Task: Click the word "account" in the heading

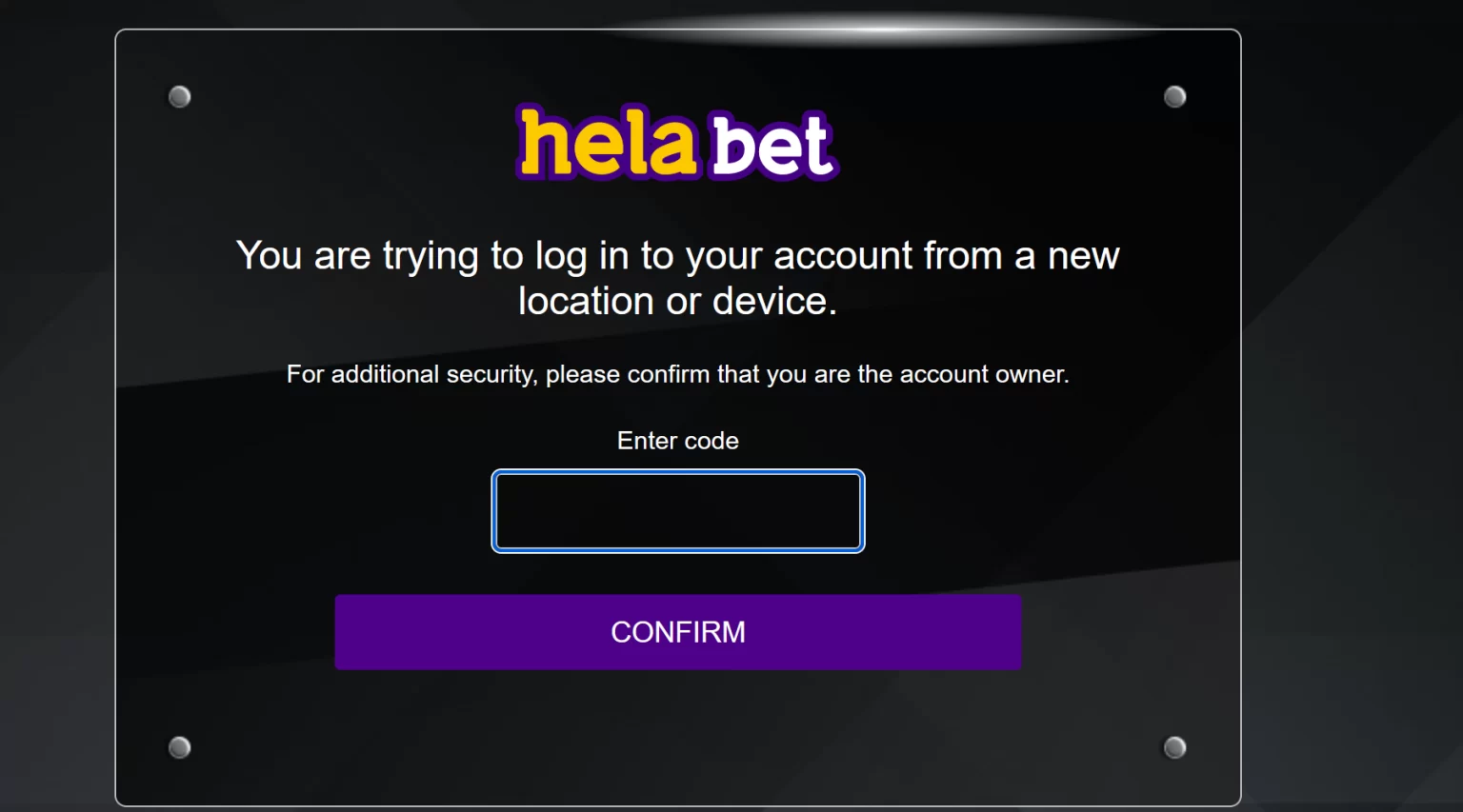Action: tap(843, 256)
